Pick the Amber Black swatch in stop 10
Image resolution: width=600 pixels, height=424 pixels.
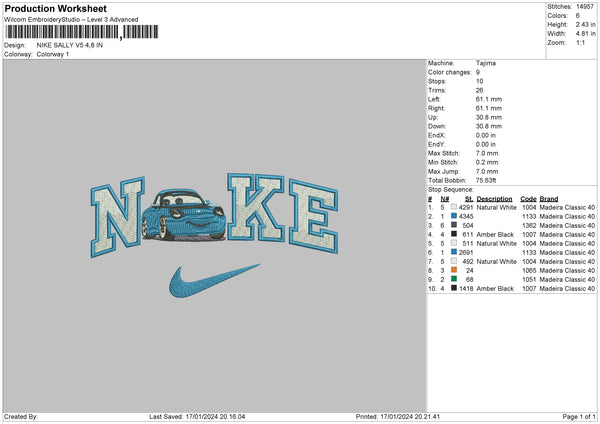pos(454,288)
